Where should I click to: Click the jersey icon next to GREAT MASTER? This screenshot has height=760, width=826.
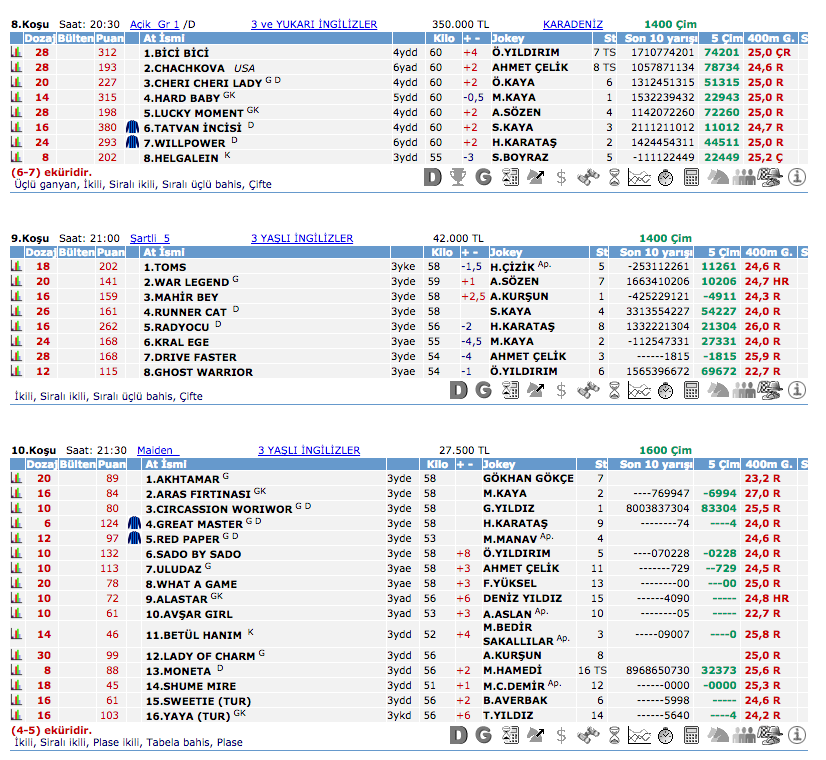tap(134, 523)
